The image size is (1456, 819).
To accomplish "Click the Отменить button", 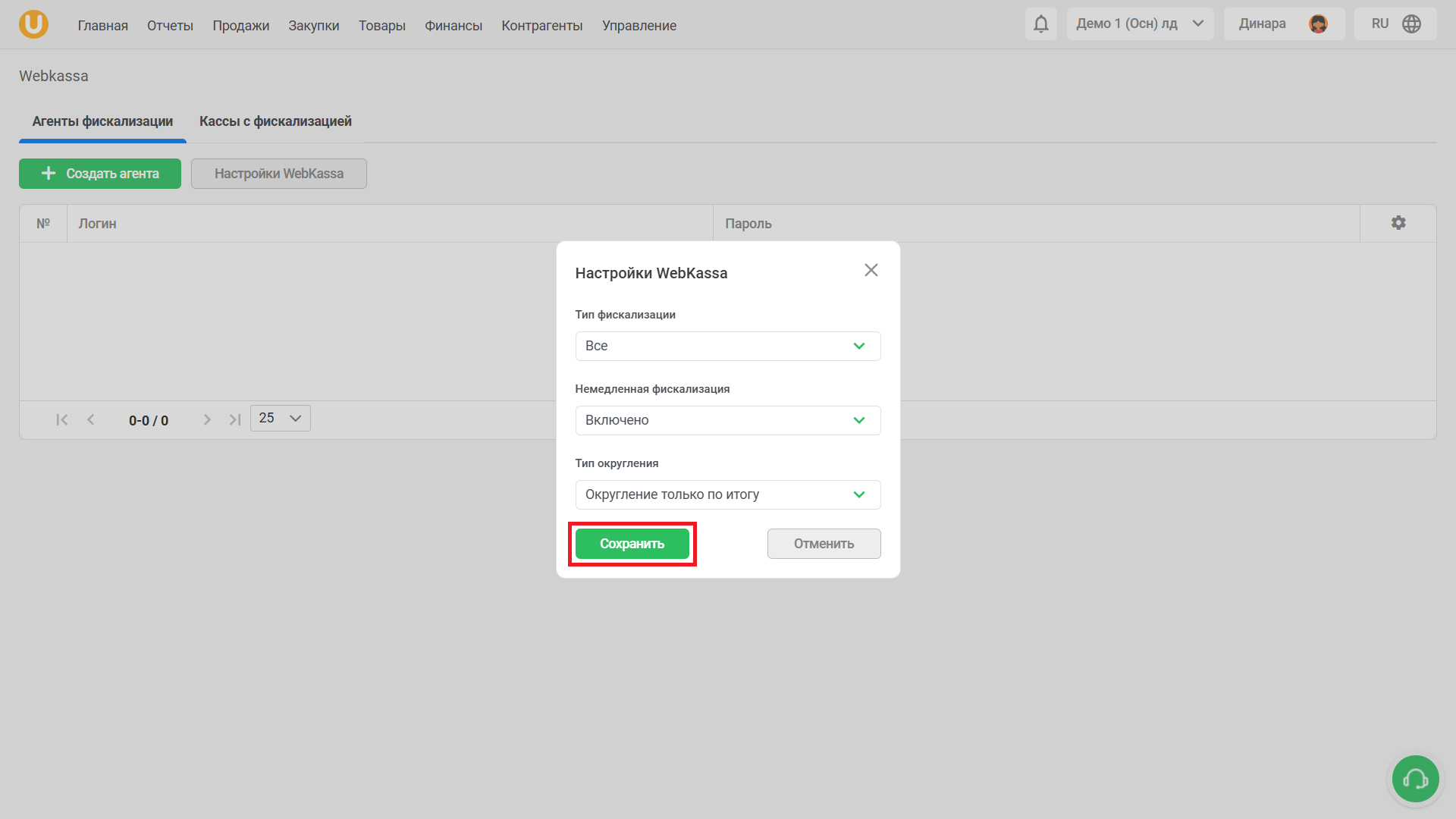I will click(x=824, y=544).
